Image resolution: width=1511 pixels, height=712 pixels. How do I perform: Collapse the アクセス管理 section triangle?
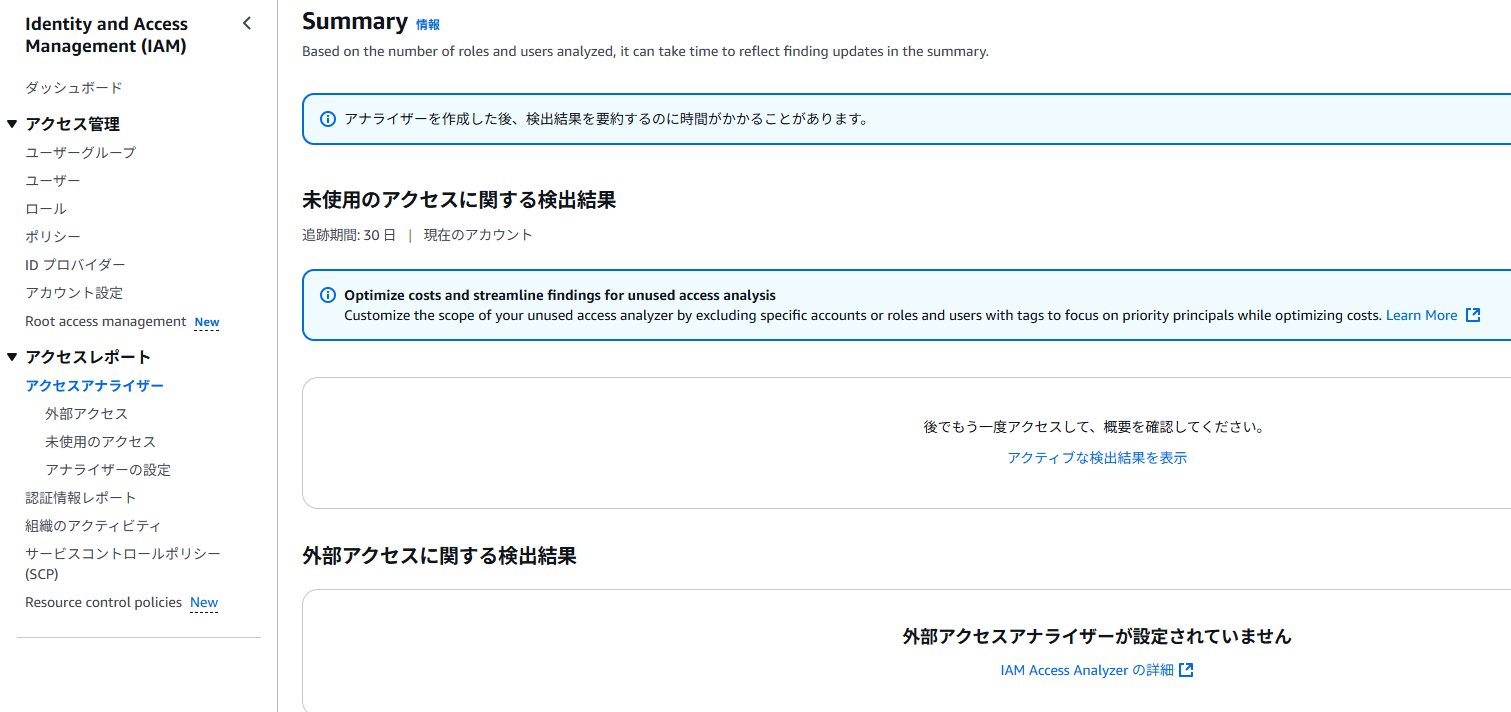pos(12,124)
